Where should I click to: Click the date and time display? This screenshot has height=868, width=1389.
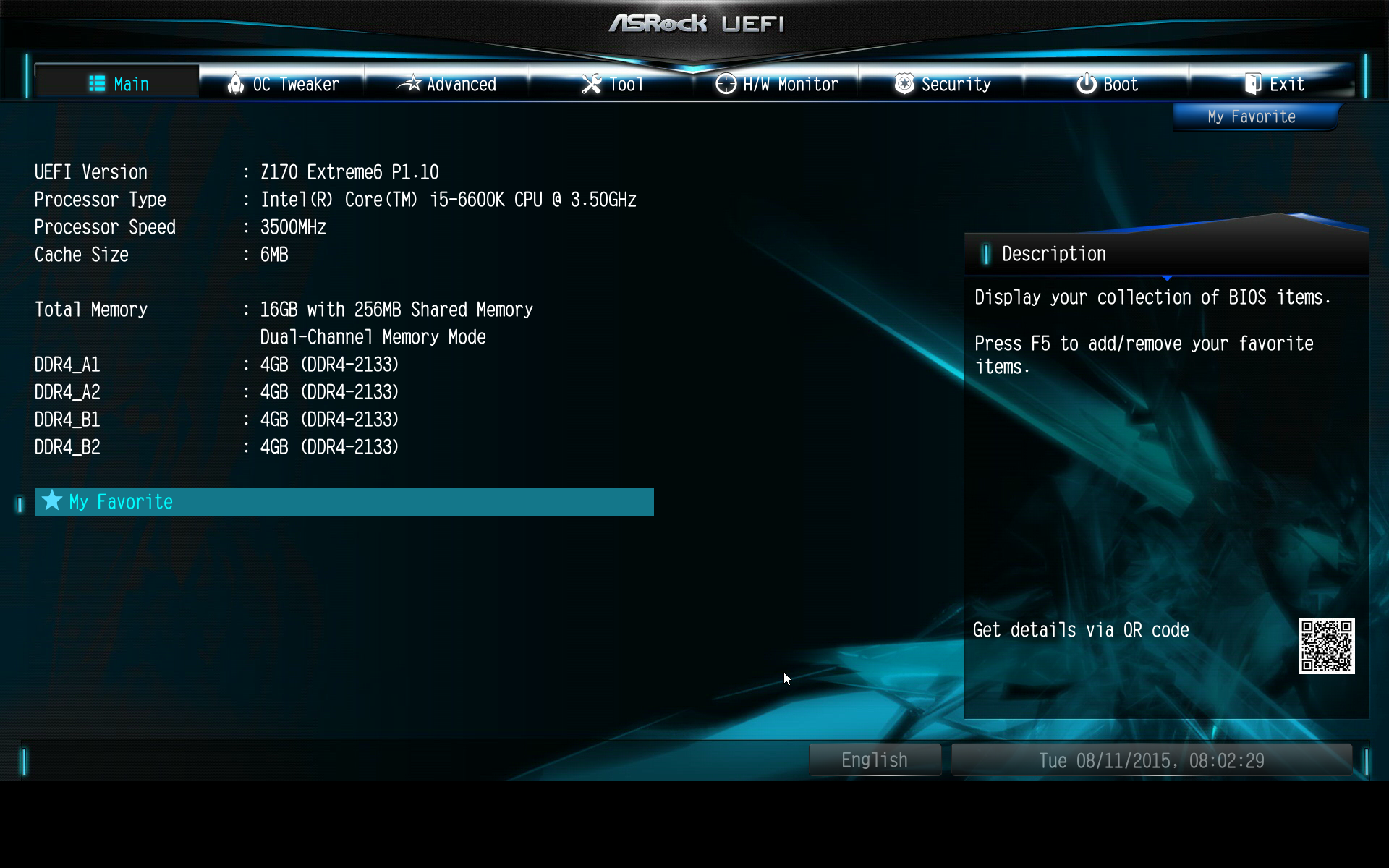1152,760
